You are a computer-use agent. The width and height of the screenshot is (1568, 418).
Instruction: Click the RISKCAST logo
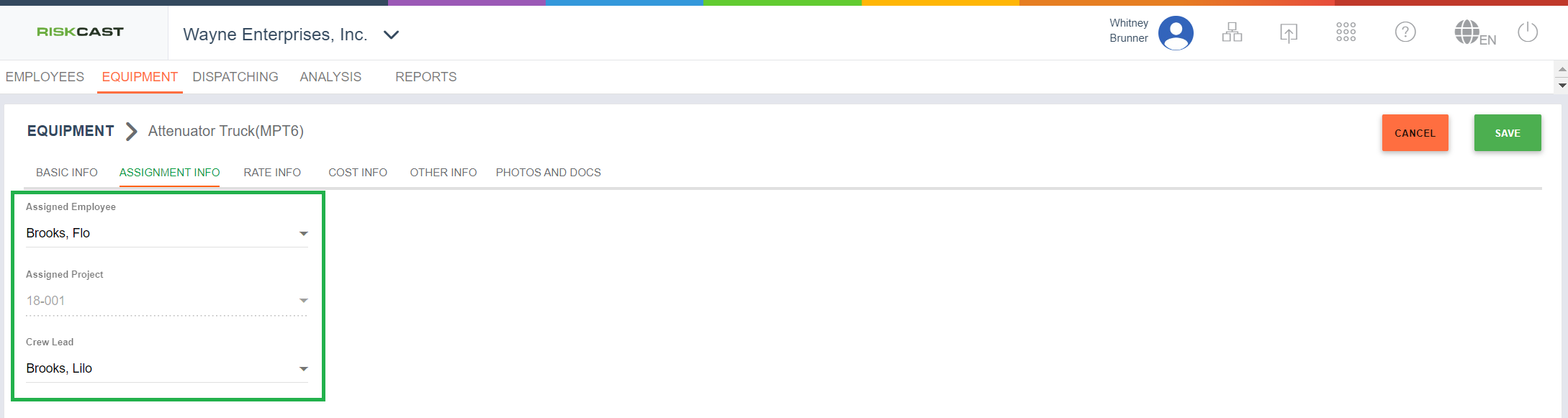pos(80,32)
